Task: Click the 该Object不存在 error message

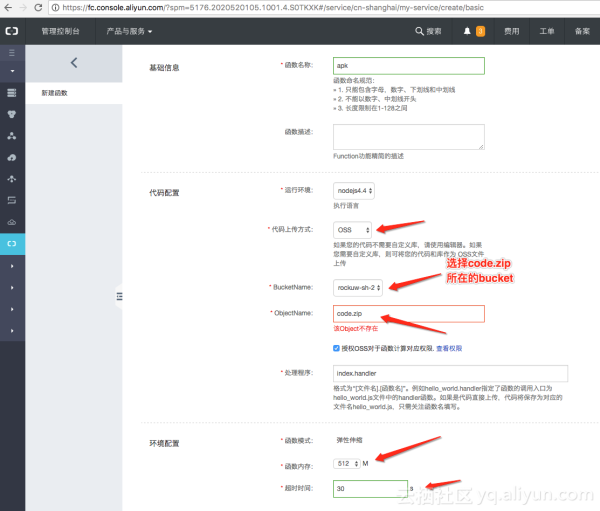Action: pos(355,329)
